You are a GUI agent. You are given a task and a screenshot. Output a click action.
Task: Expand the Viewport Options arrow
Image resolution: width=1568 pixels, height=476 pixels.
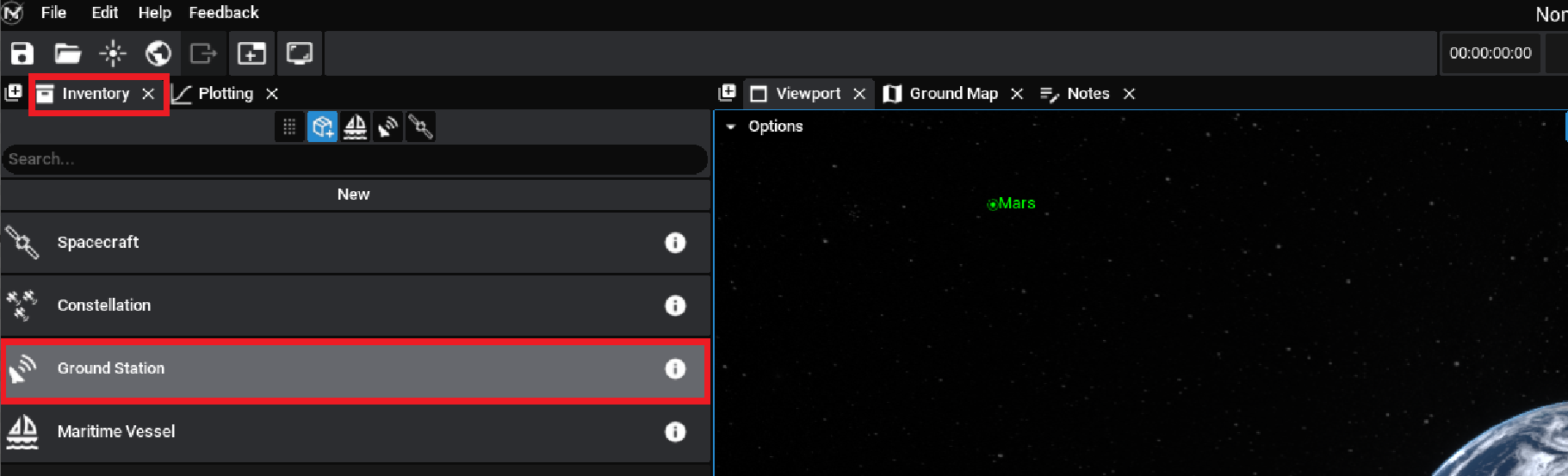click(731, 127)
